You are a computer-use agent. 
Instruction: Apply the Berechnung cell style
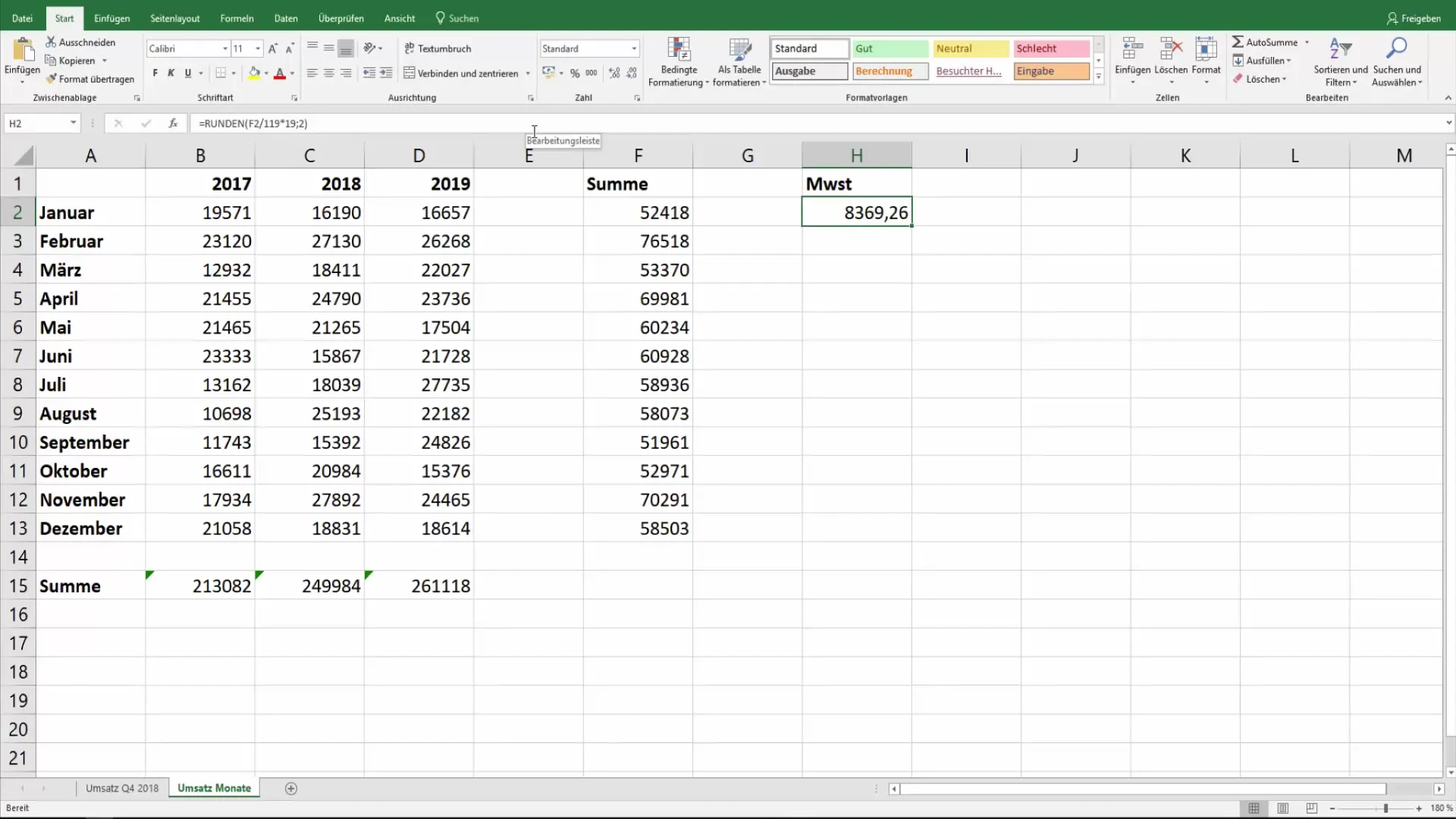tap(890, 71)
